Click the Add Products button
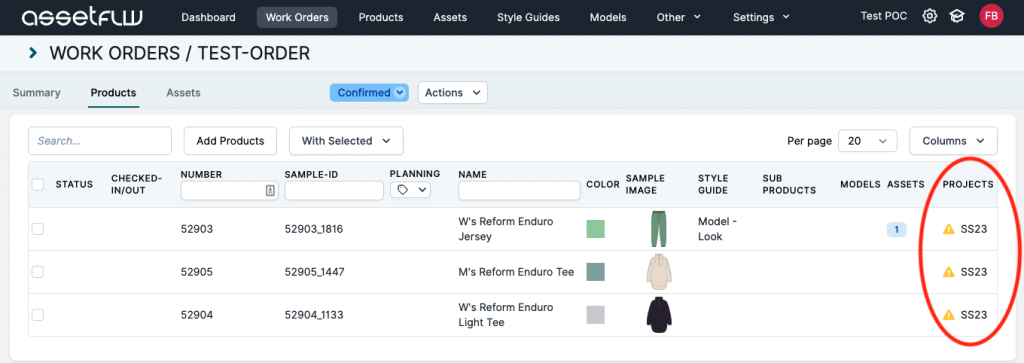The width and height of the screenshot is (1024, 363). coord(231,140)
